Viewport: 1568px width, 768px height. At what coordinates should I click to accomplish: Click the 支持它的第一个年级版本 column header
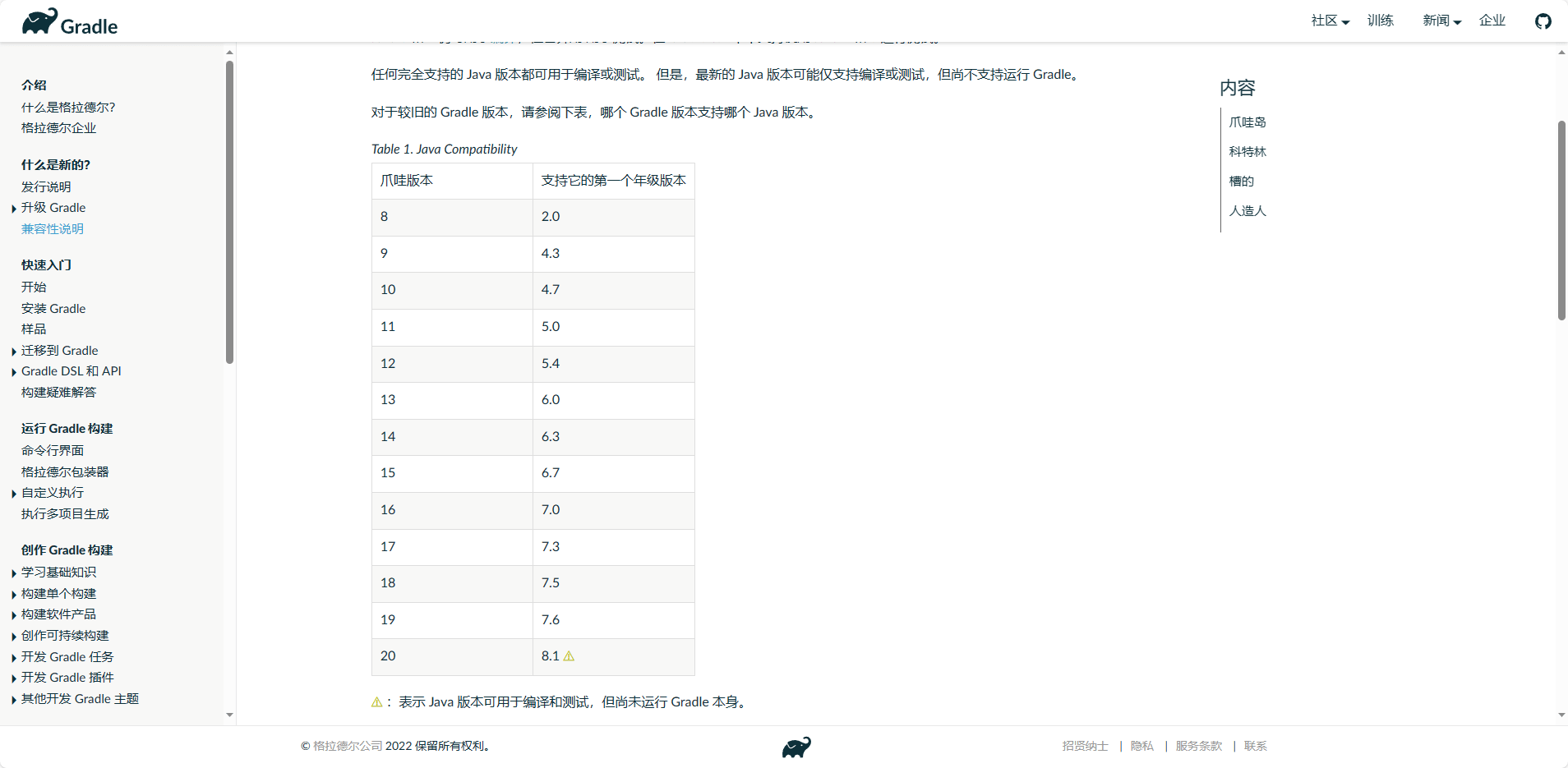click(614, 181)
